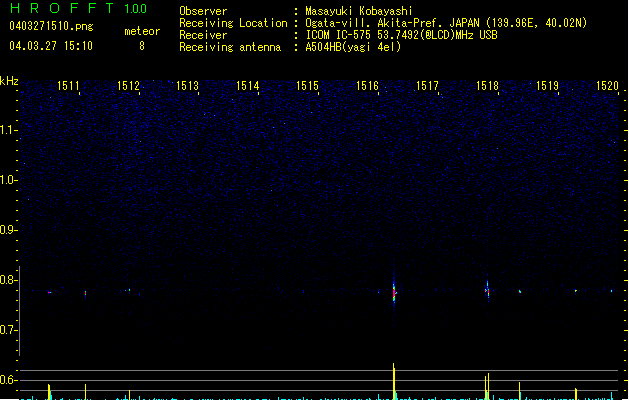The width and height of the screenshot is (629, 400).
Task: Click the Observer name Masayuki Kobayashi
Action: click(358, 11)
